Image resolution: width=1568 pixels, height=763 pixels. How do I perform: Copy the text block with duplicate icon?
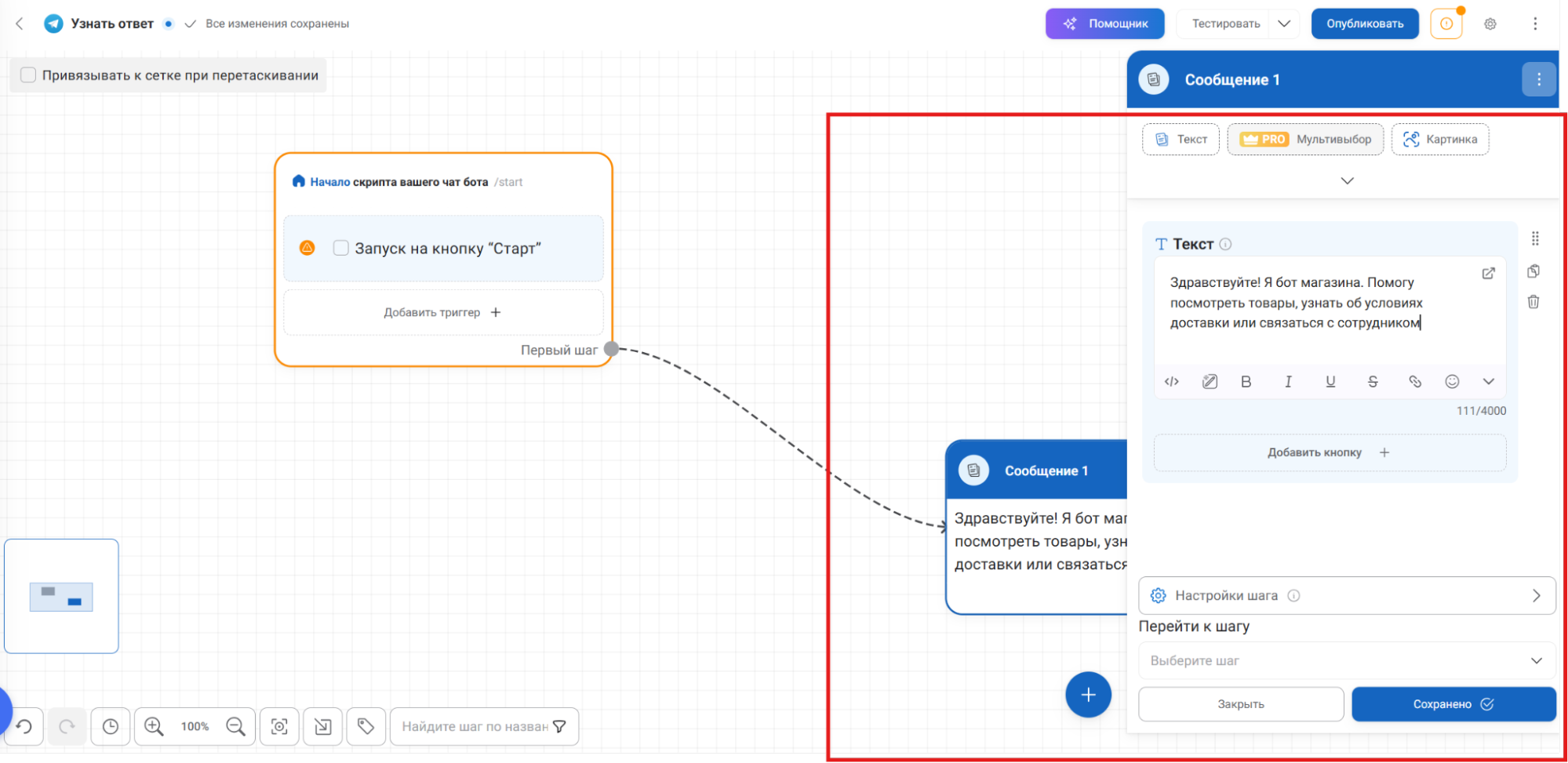pyautogui.click(x=1533, y=271)
